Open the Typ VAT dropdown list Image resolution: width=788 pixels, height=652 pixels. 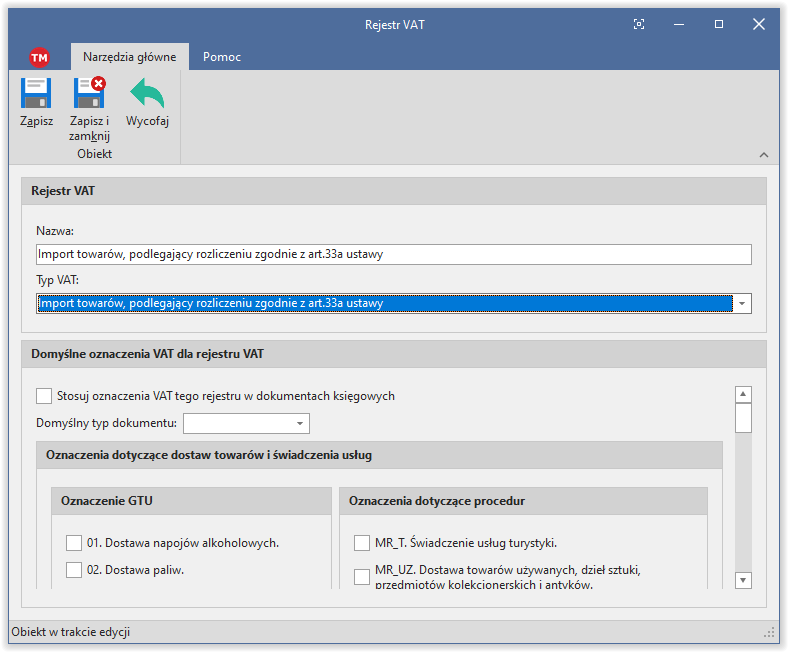[x=742, y=304]
